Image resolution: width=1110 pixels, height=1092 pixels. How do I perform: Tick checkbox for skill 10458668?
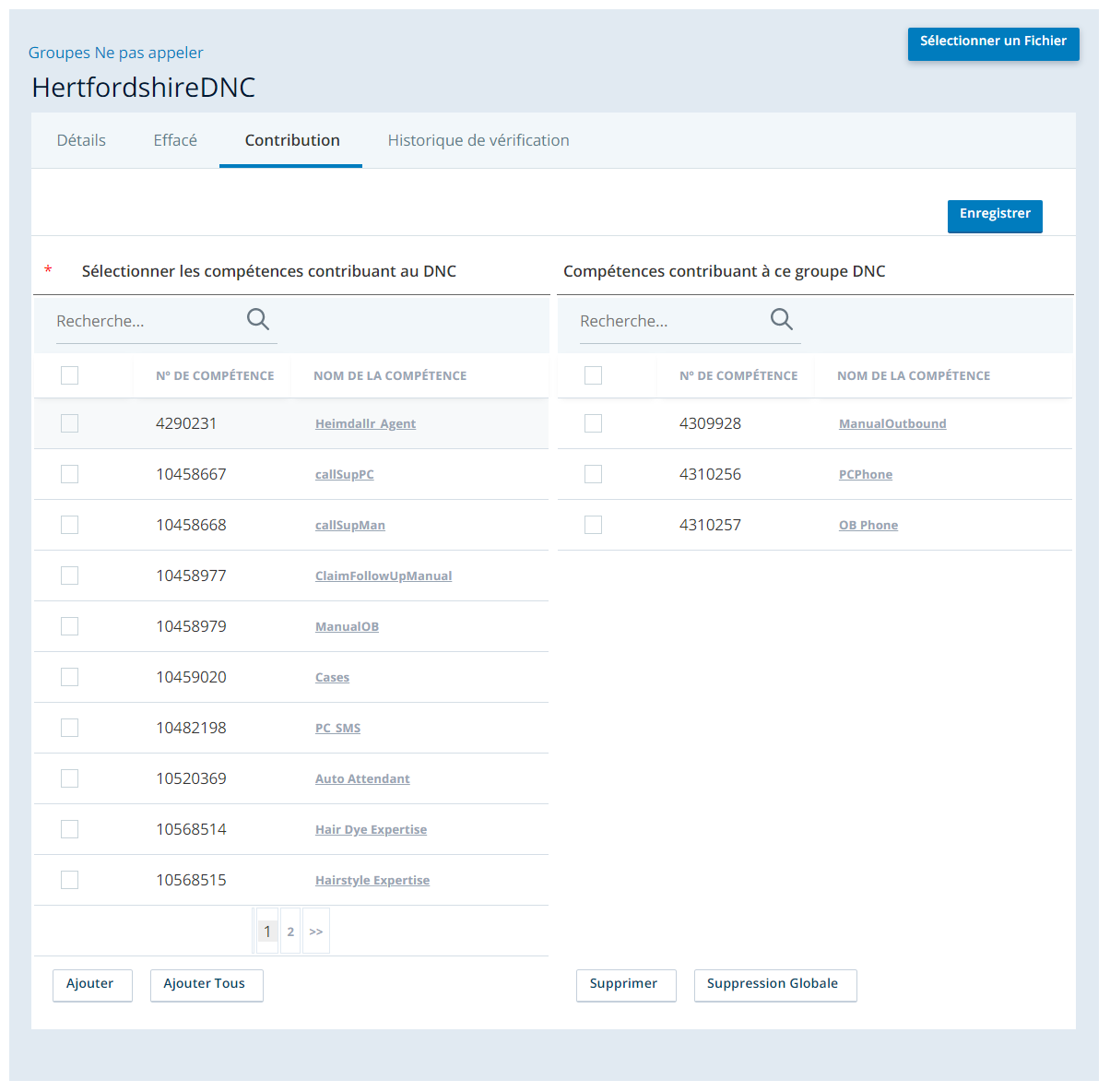(x=69, y=525)
